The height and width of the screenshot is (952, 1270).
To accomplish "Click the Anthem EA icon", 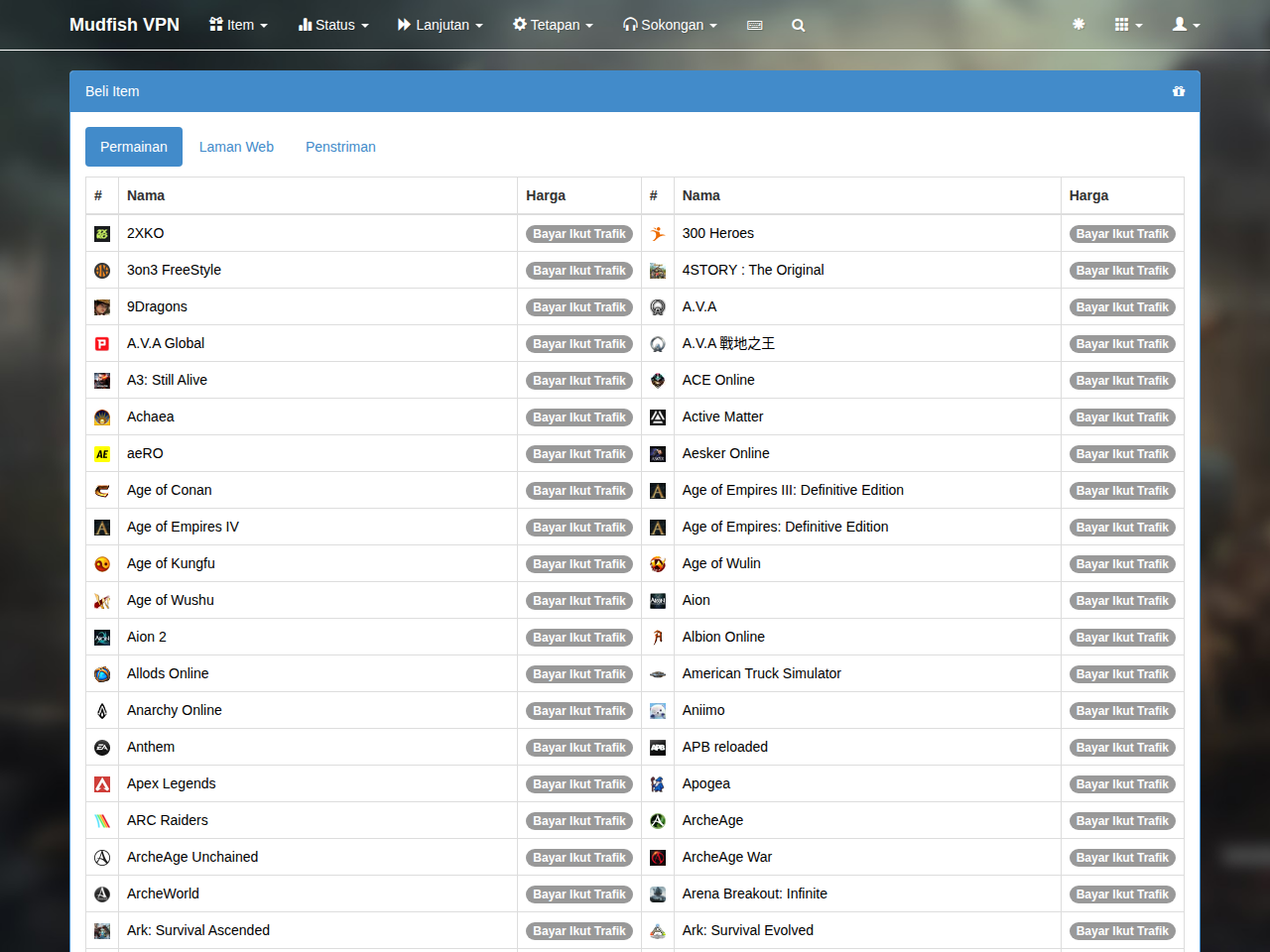I will point(102,748).
